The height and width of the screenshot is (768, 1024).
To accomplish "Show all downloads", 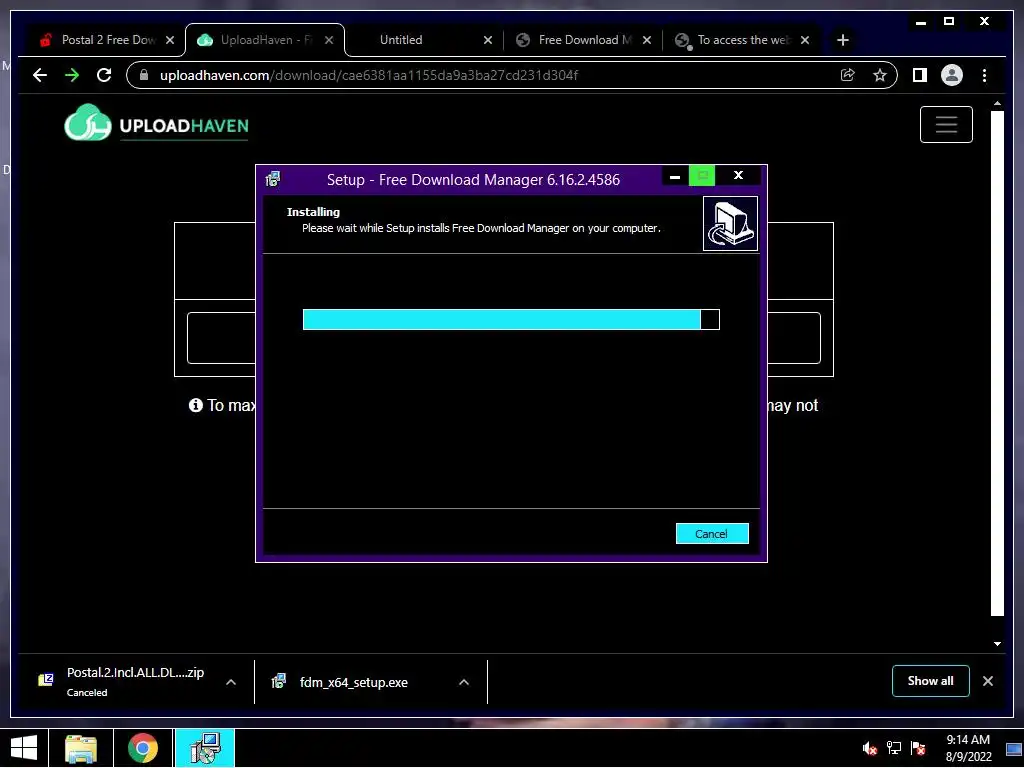I will 931,681.
